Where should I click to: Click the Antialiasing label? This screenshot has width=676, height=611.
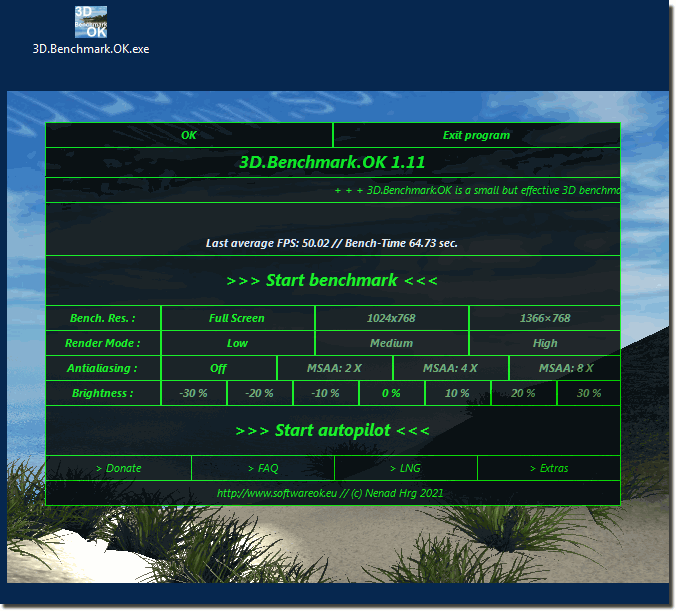103,368
